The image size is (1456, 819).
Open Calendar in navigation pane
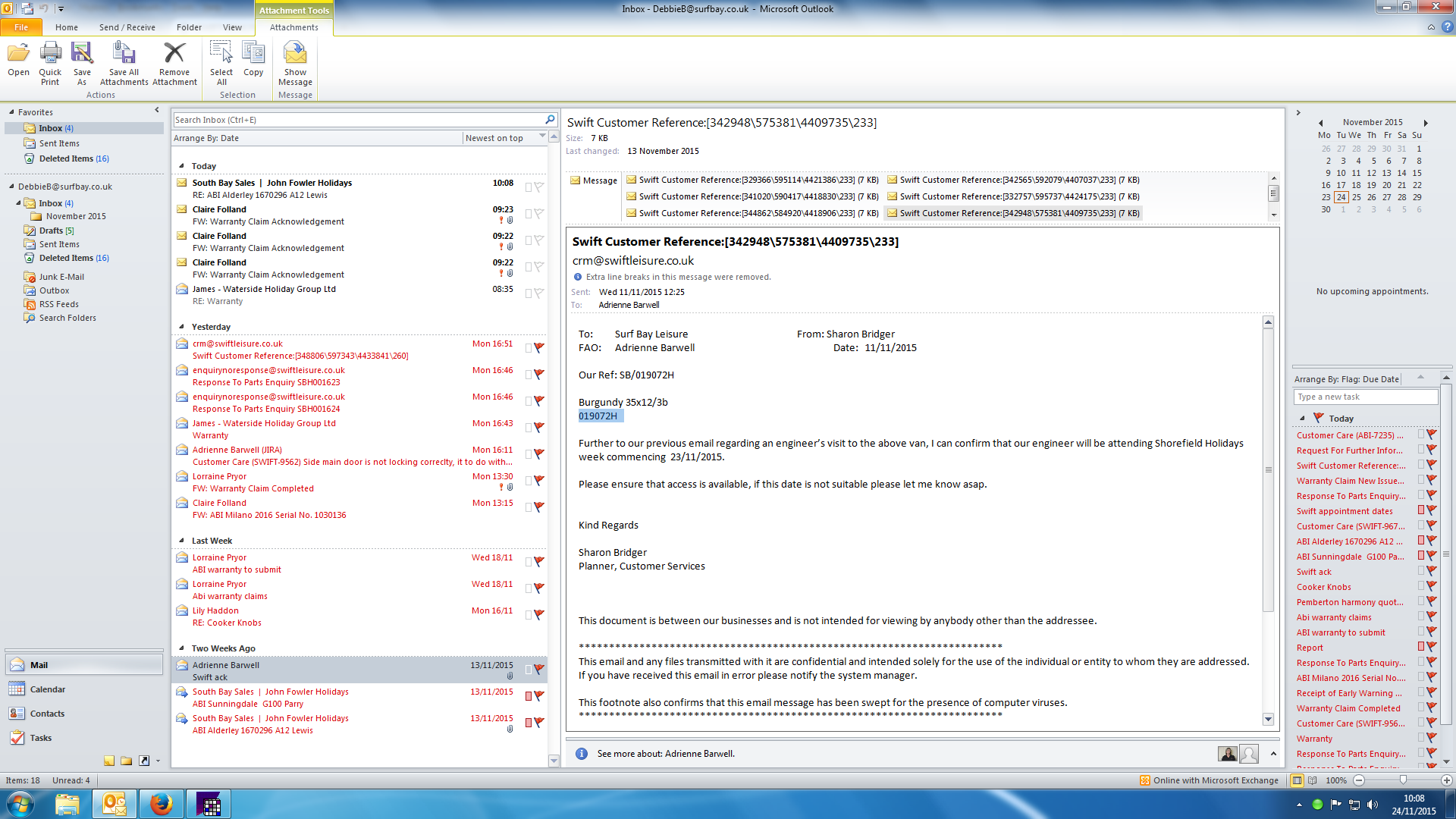point(47,689)
